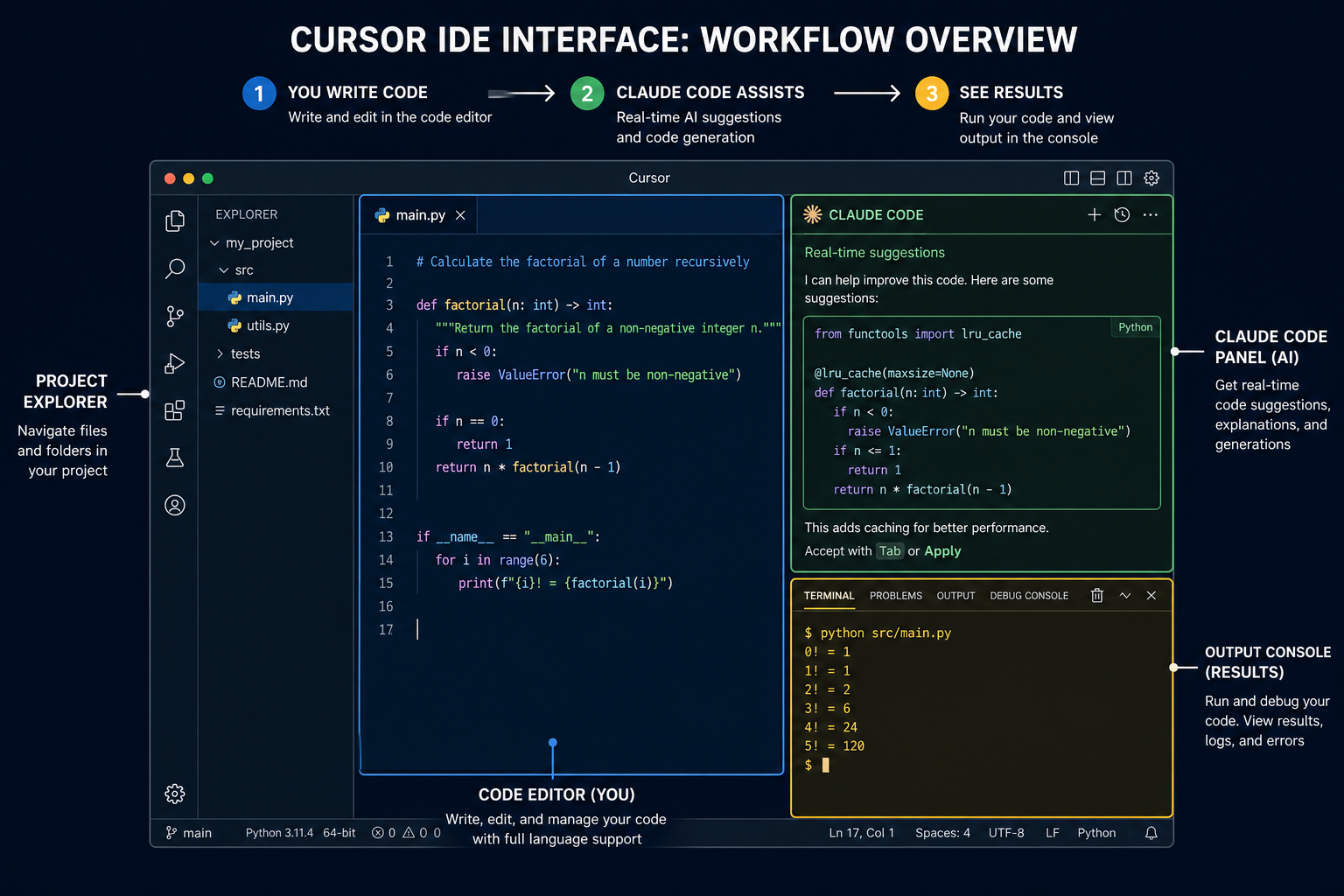This screenshot has width=1344, height=896.
Task: Click 'def factorial(n: int) -> int:' editor line 3
Action: coord(514,305)
